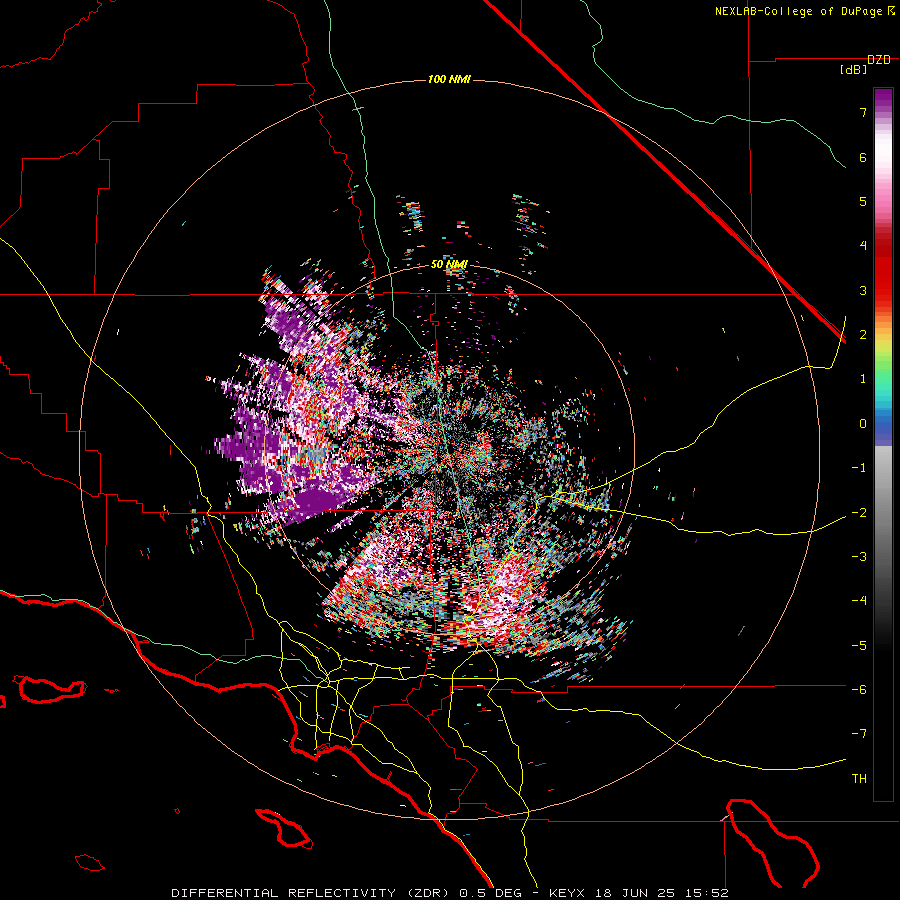Screen dimensions: 900x900
Task: Click the 7 tick label on scale
Action: pyautogui.click(x=863, y=112)
